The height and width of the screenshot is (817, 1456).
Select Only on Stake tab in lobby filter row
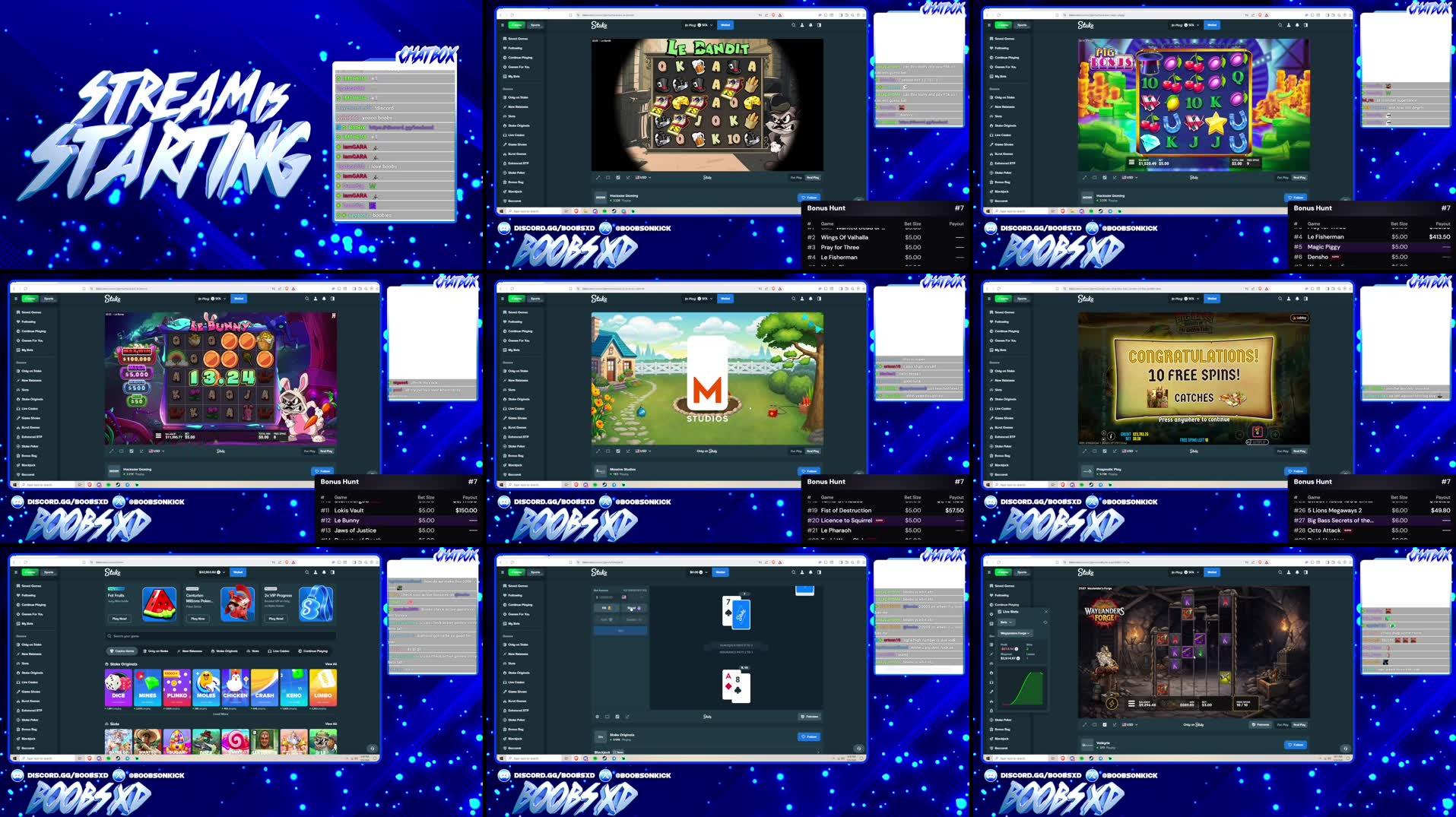156,651
